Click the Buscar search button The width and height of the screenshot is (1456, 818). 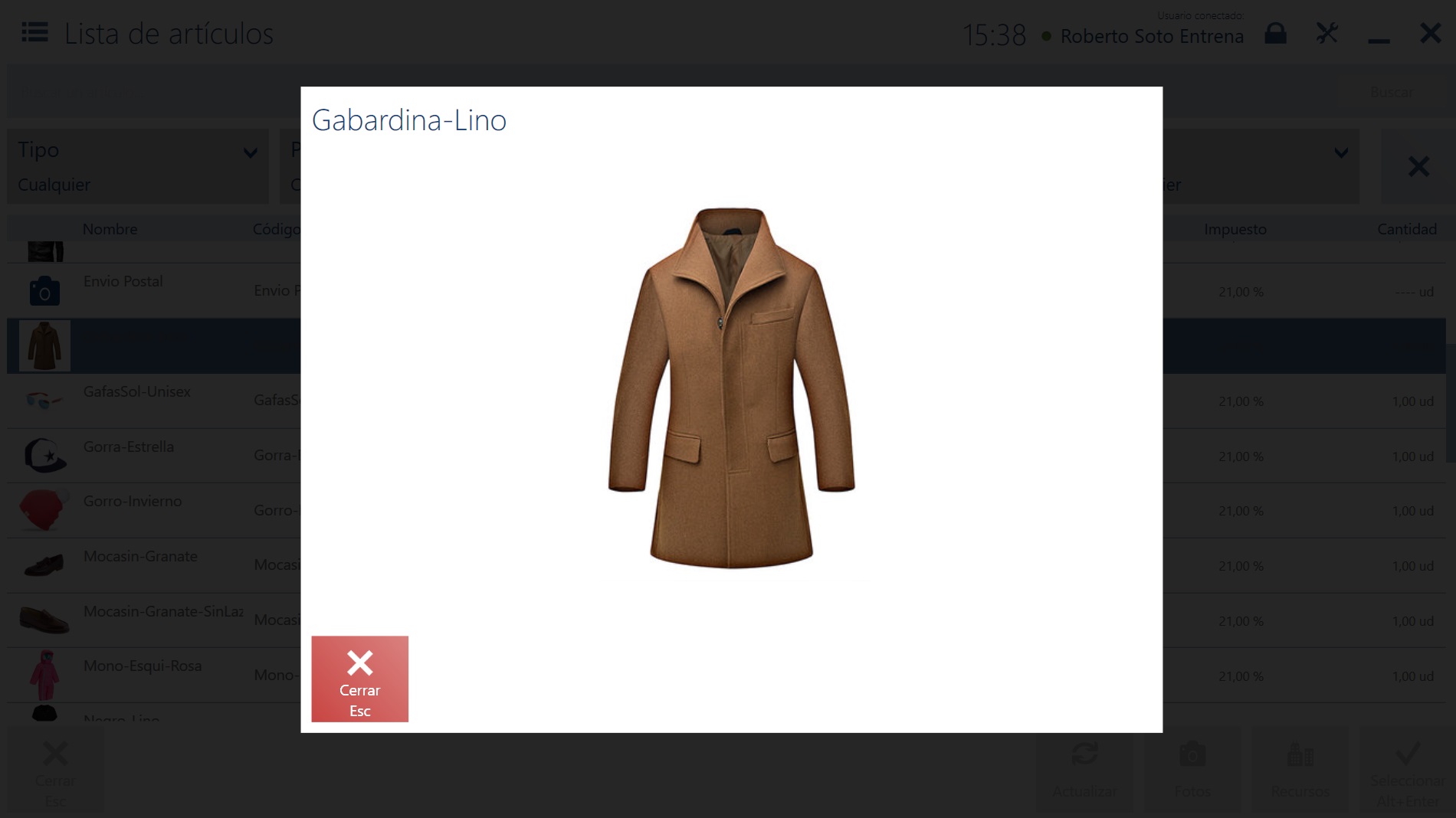(x=1392, y=92)
